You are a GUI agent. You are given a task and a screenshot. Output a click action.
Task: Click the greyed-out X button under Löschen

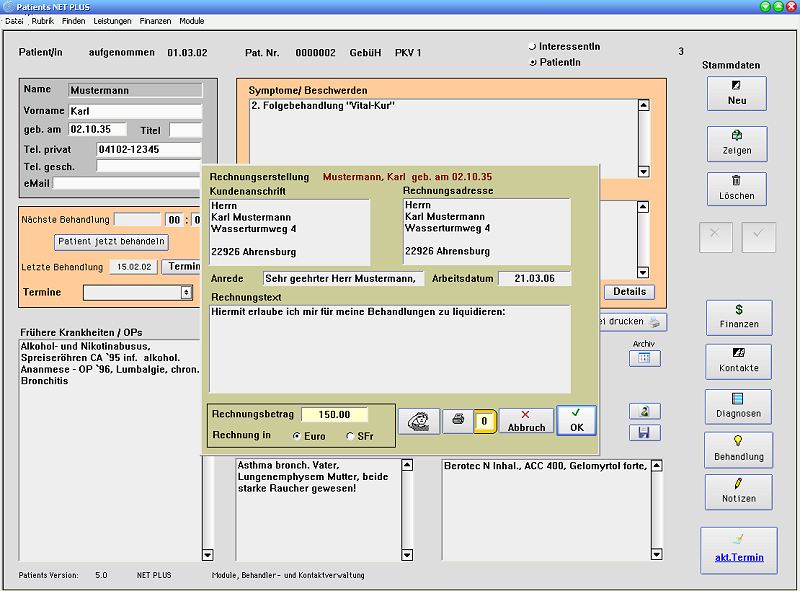point(715,237)
